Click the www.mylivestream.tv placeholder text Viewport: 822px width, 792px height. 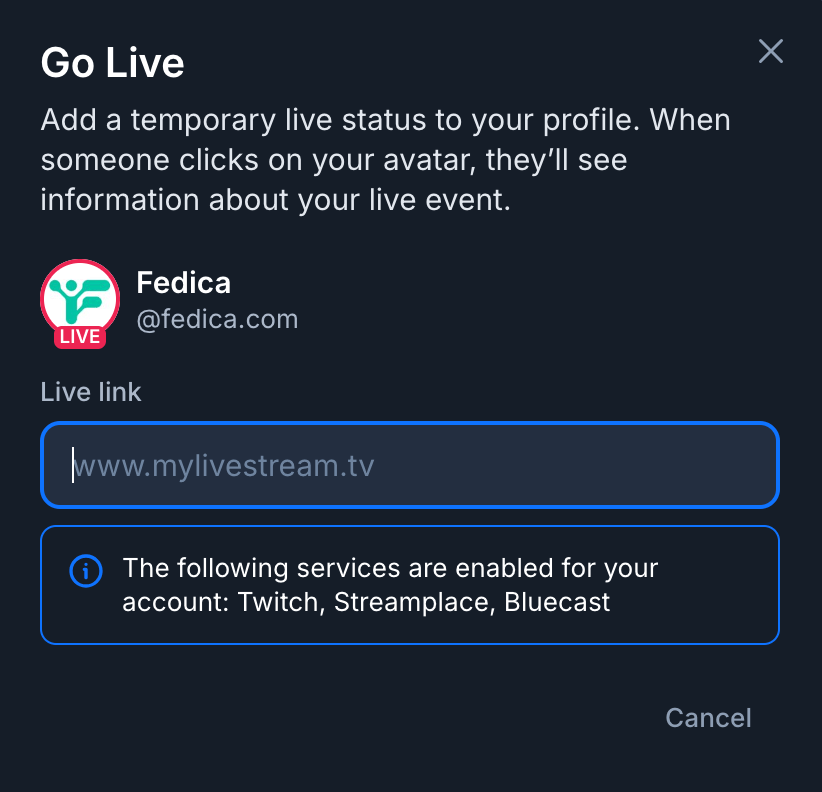point(224,466)
